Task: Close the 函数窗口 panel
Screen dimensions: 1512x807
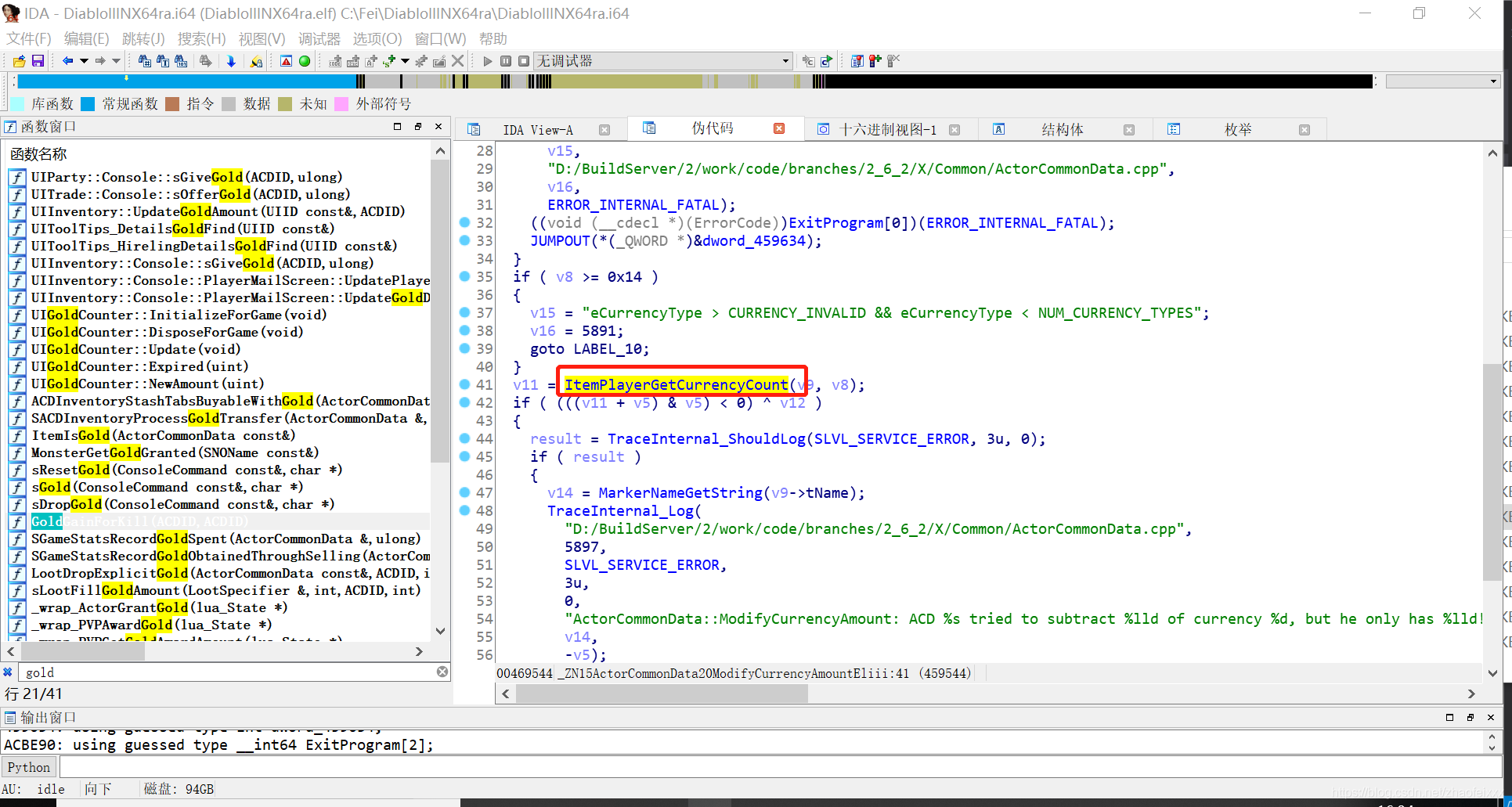Action: pyautogui.click(x=438, y=126)
